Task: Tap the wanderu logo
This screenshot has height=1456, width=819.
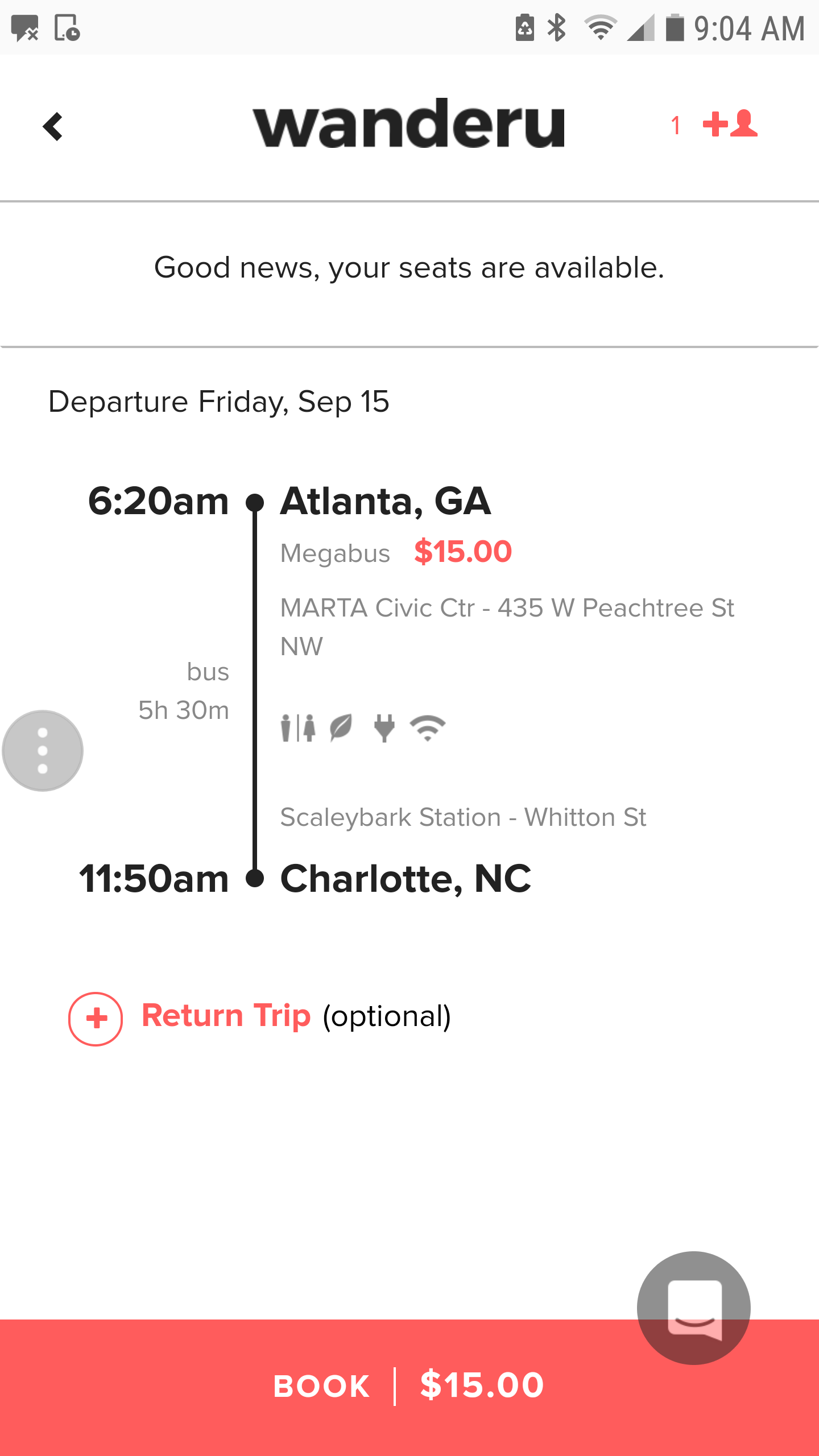Action: point(409,124)
